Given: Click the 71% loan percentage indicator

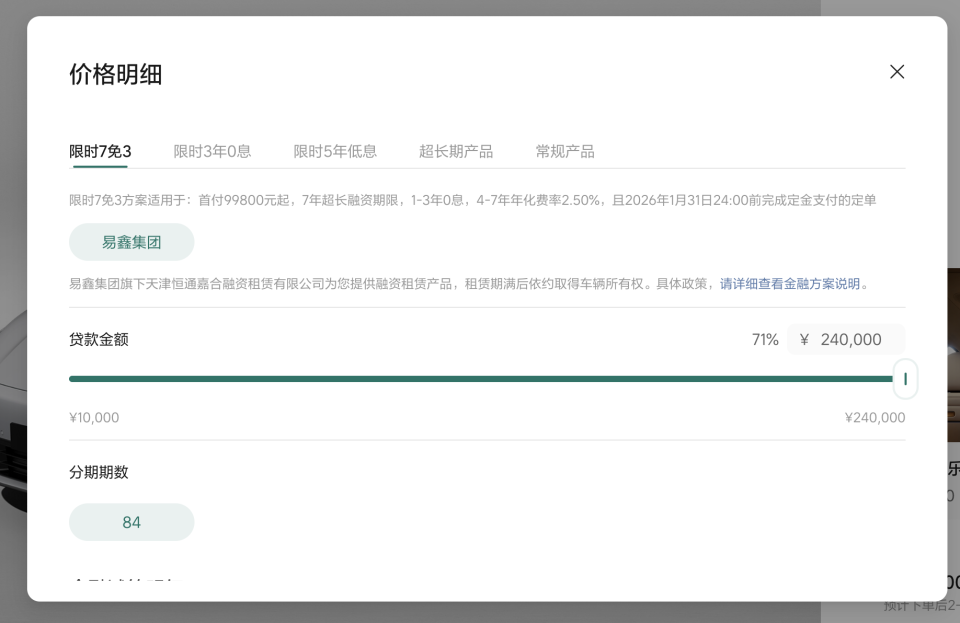Looking at the screenshot, I should (x=765, y=339).
